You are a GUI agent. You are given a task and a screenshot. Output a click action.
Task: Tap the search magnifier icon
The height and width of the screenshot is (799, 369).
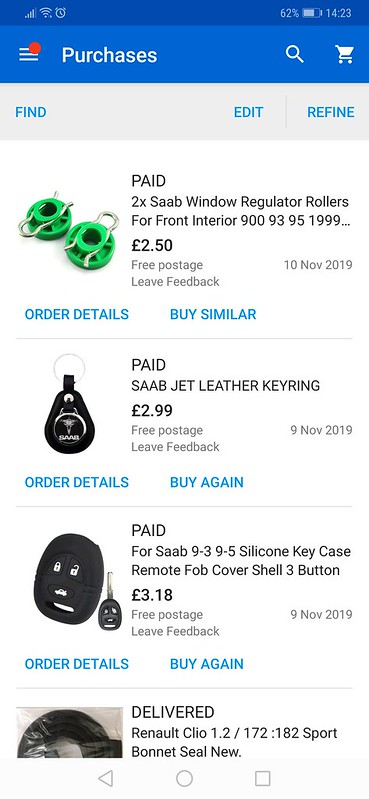coord(295,54)
